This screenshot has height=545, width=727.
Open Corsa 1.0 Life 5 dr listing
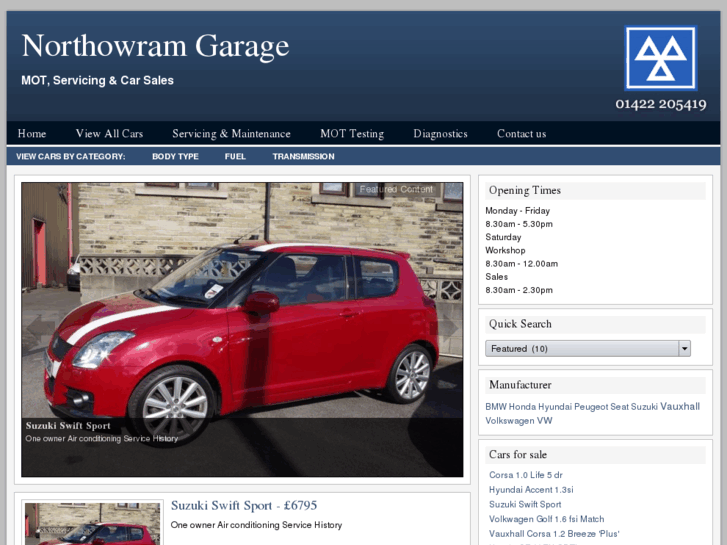(525, 475)
